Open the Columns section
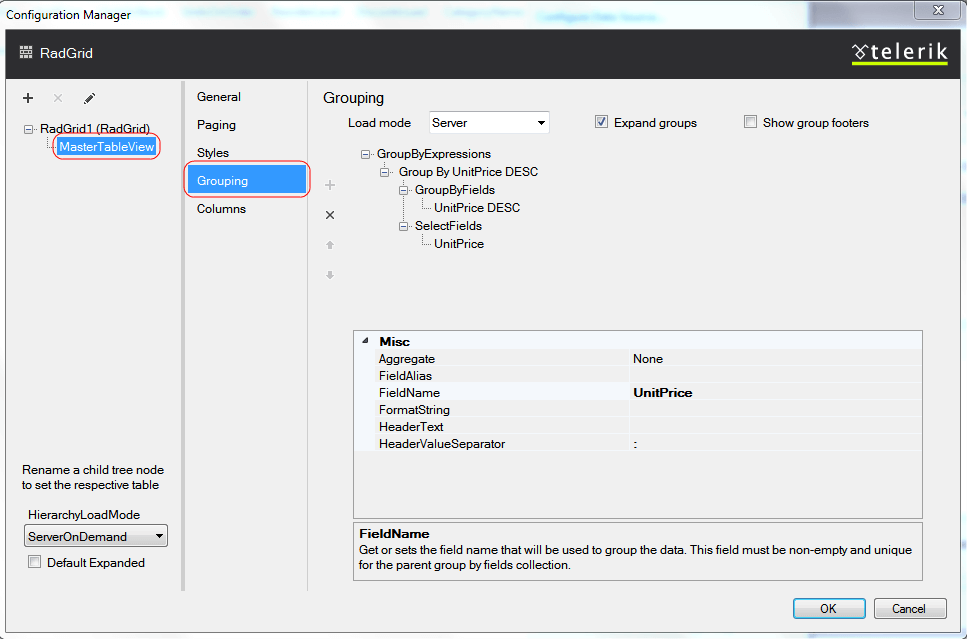 (x=221, y=209)
